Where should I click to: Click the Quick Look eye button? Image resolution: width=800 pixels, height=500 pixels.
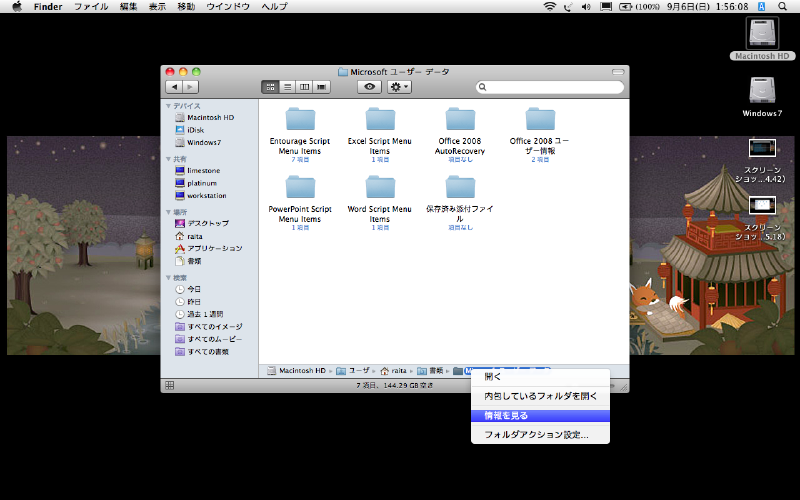pos(369,87)
